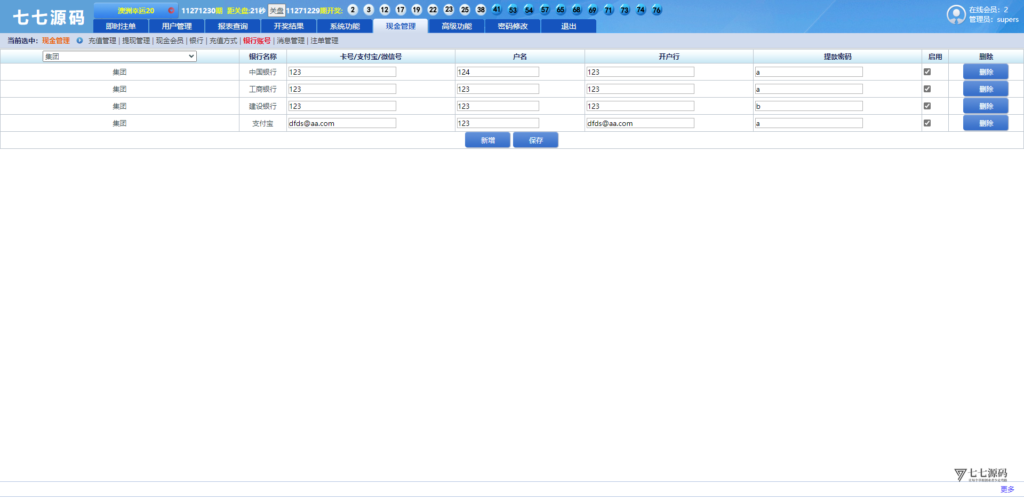This screenshot has height=500, width=1024.
Task: Click the red refresh icon beside 澳洲幸运20
Action: [171, 10]
